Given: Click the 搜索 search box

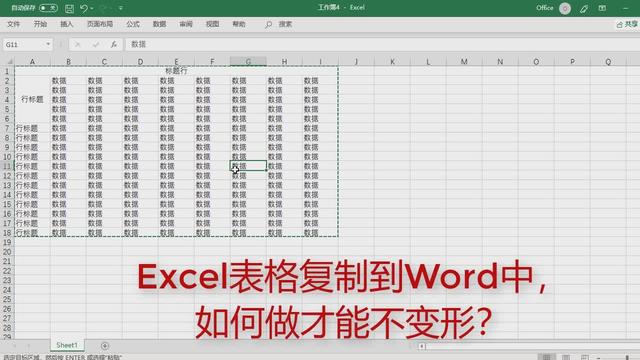Looking at the screenshot, I should point(279,24).
